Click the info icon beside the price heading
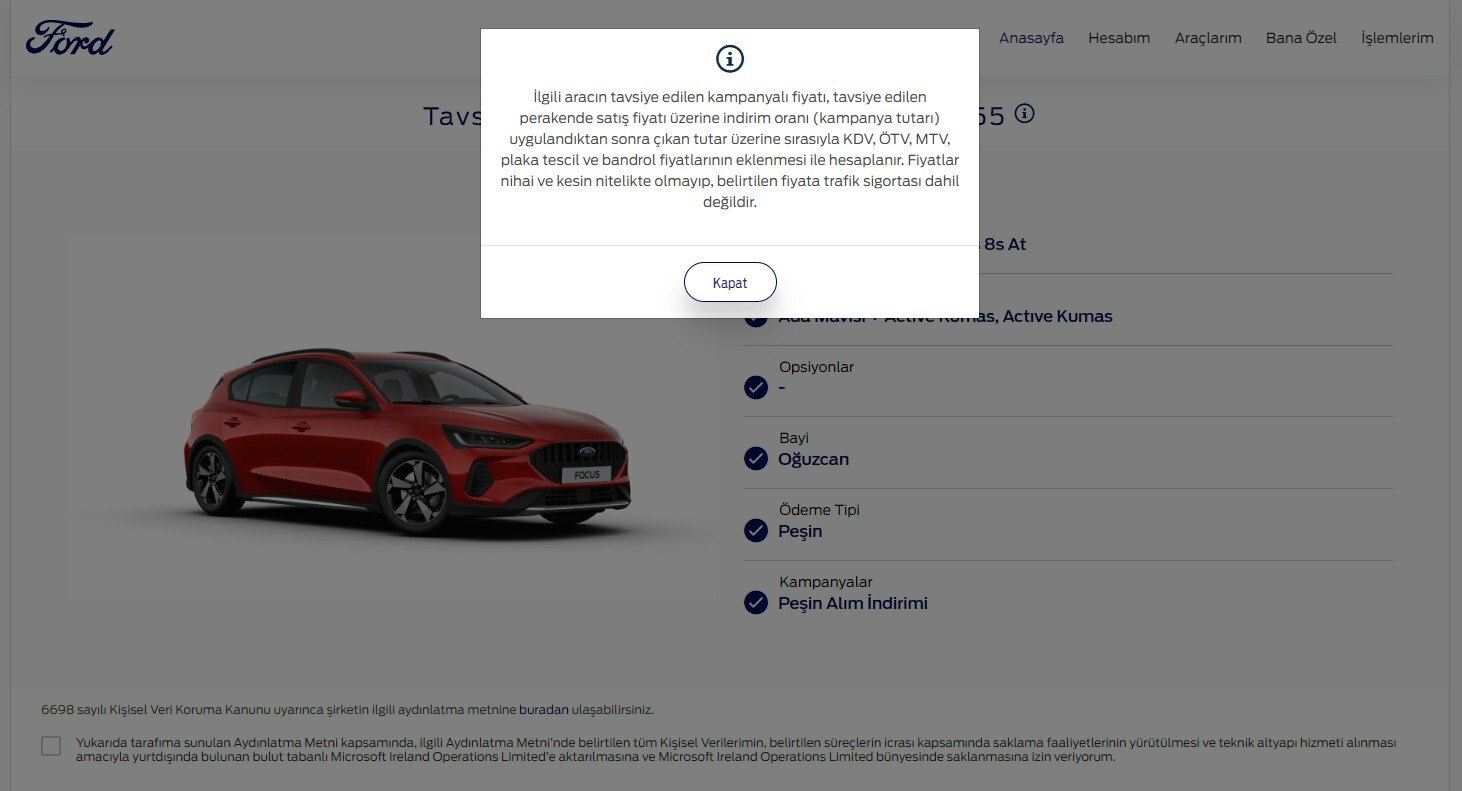1462x791 pixels. 1024,113
